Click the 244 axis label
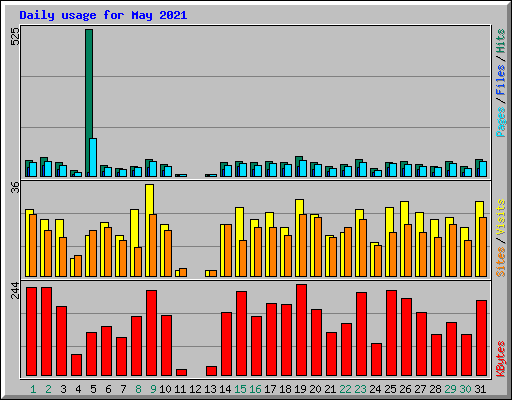The image size is (512, 400). click(x=15, y=290)
